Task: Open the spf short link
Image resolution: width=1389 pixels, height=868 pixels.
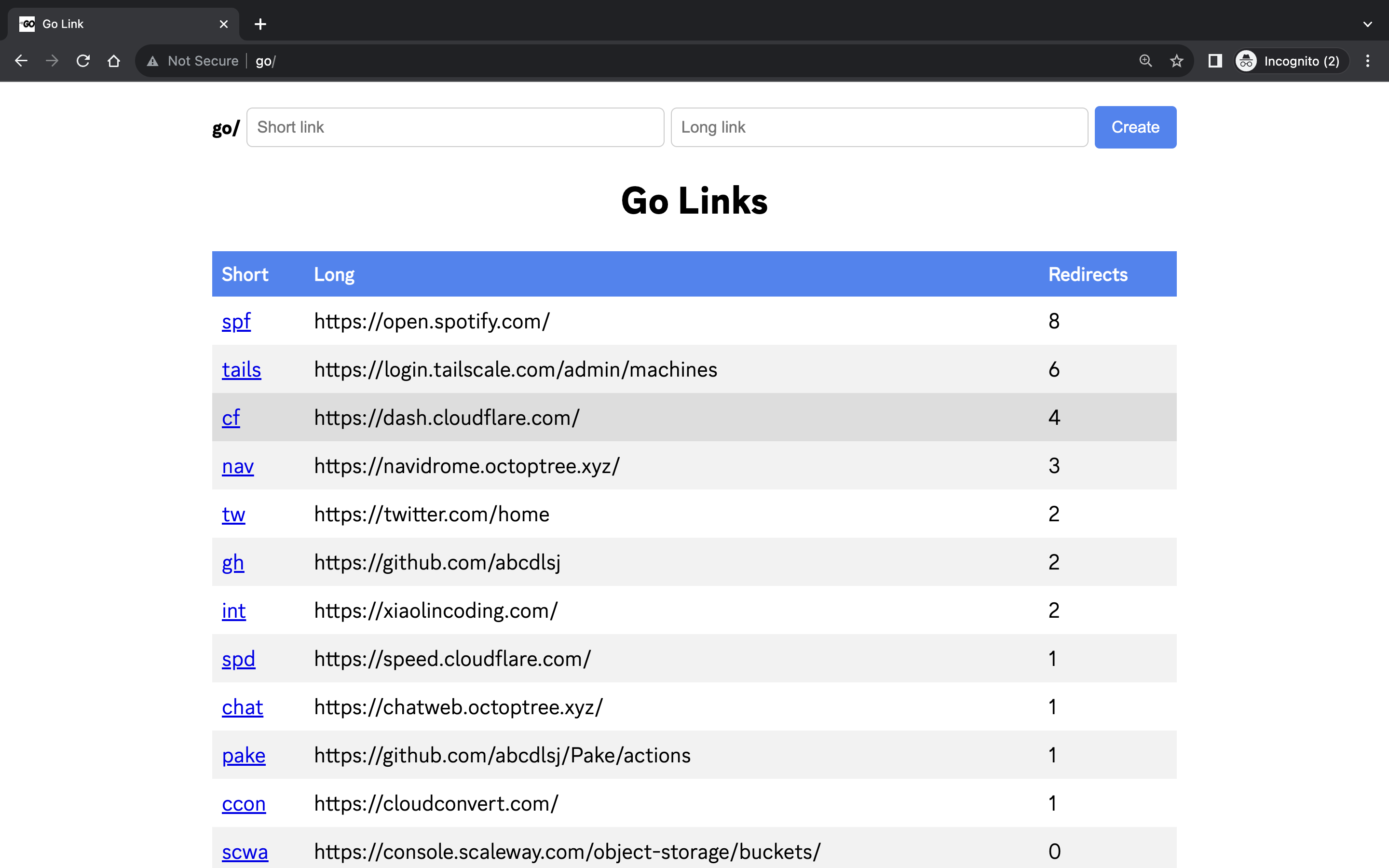Action: (235, 322)
